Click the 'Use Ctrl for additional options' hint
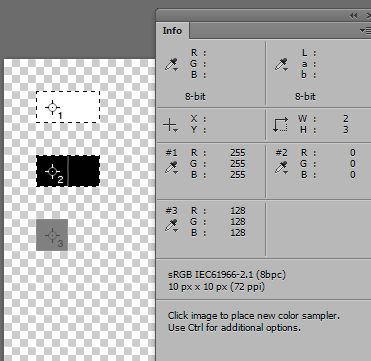Viewport: 371px width, 361px height. [234, 327]
